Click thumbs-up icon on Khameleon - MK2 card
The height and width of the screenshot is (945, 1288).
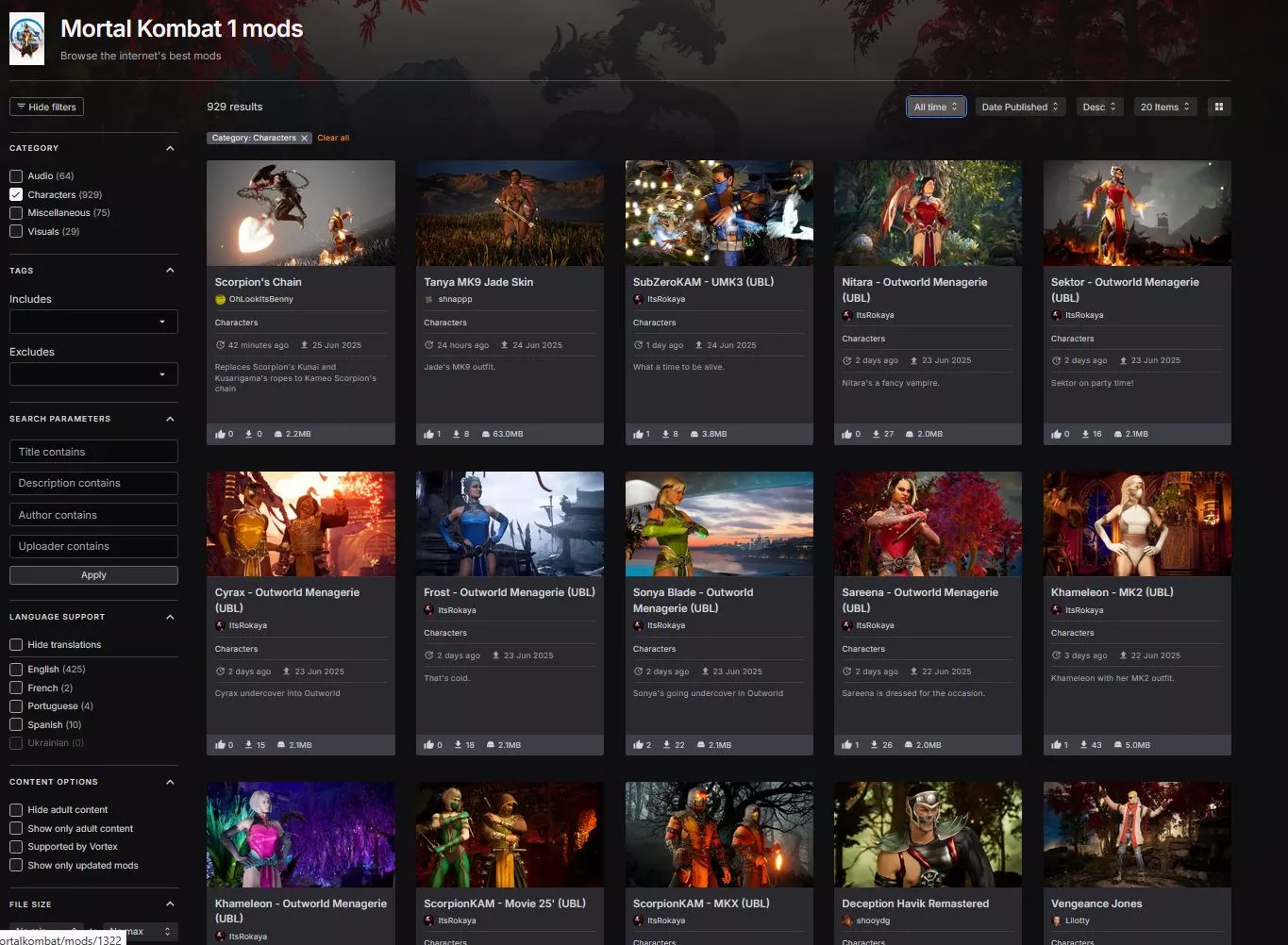pyautogui.click(x=1056, y=745)
